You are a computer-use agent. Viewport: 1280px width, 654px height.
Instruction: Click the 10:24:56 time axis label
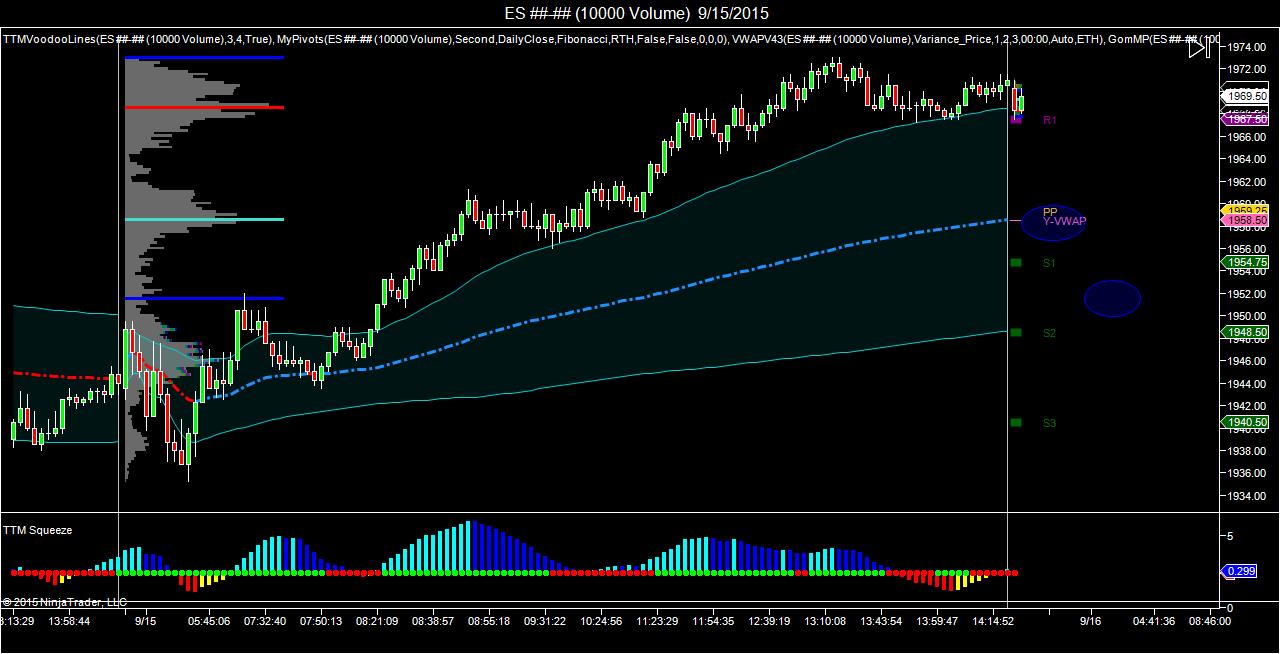click(x=601, y=621)
